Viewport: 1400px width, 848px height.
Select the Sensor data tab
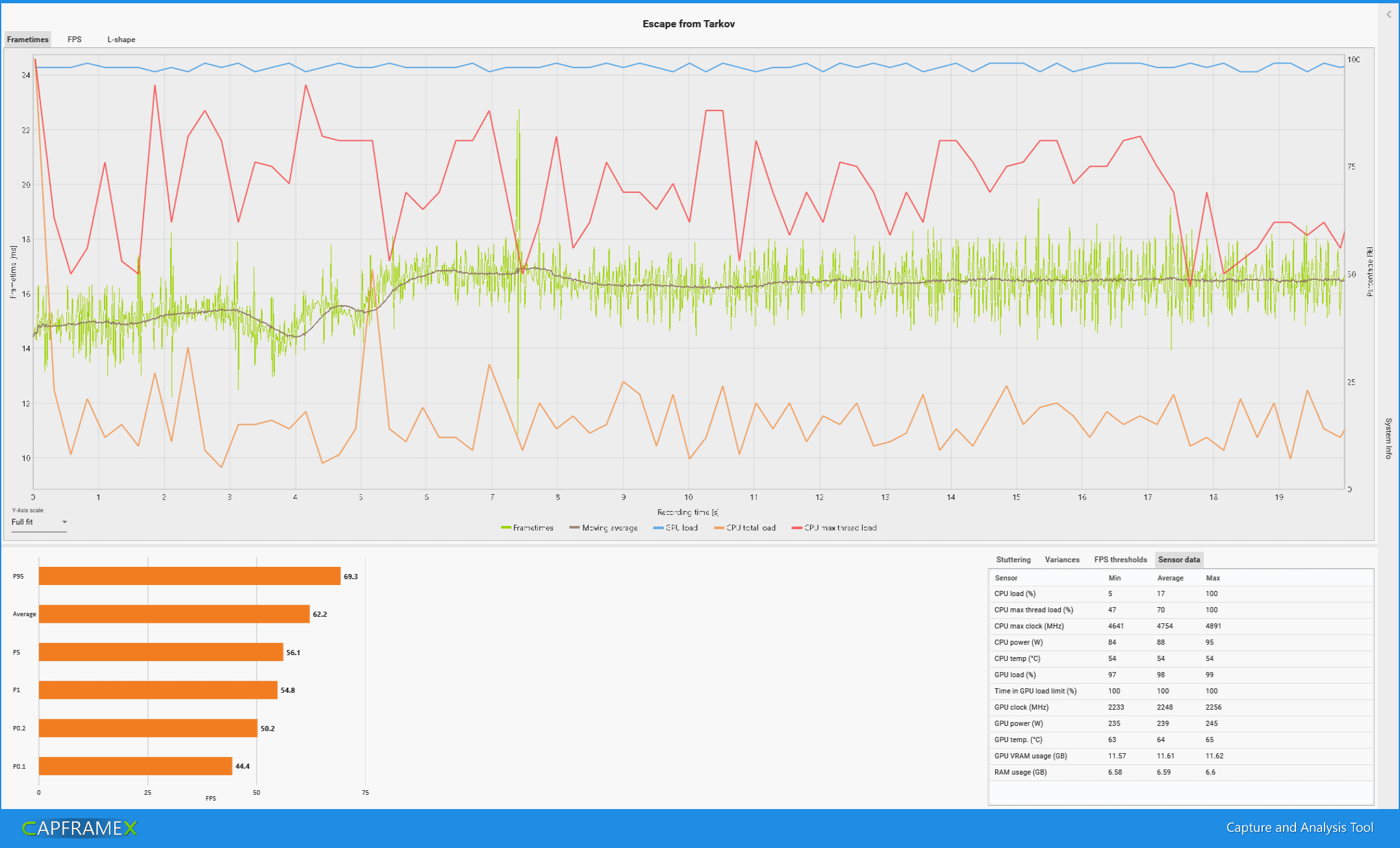pos(1178,560)
